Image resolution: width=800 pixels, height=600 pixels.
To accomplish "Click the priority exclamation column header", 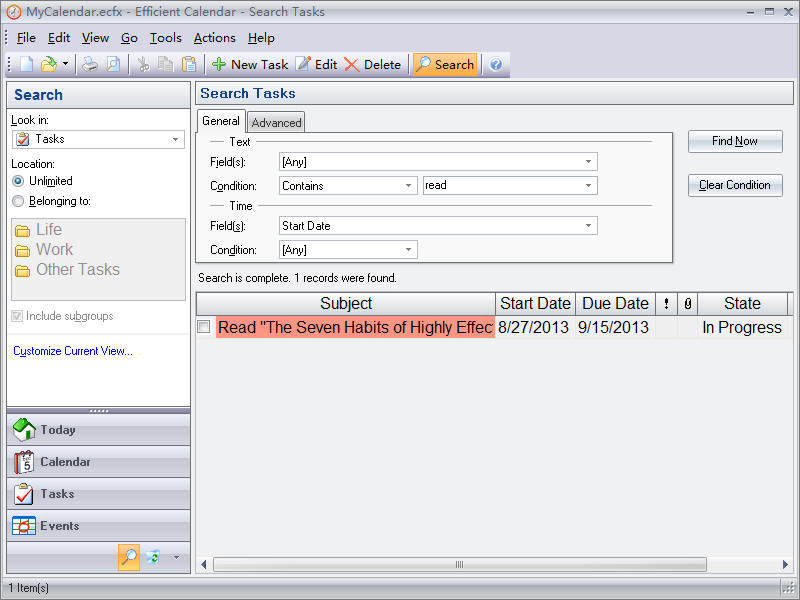I will tap(666, 304).
